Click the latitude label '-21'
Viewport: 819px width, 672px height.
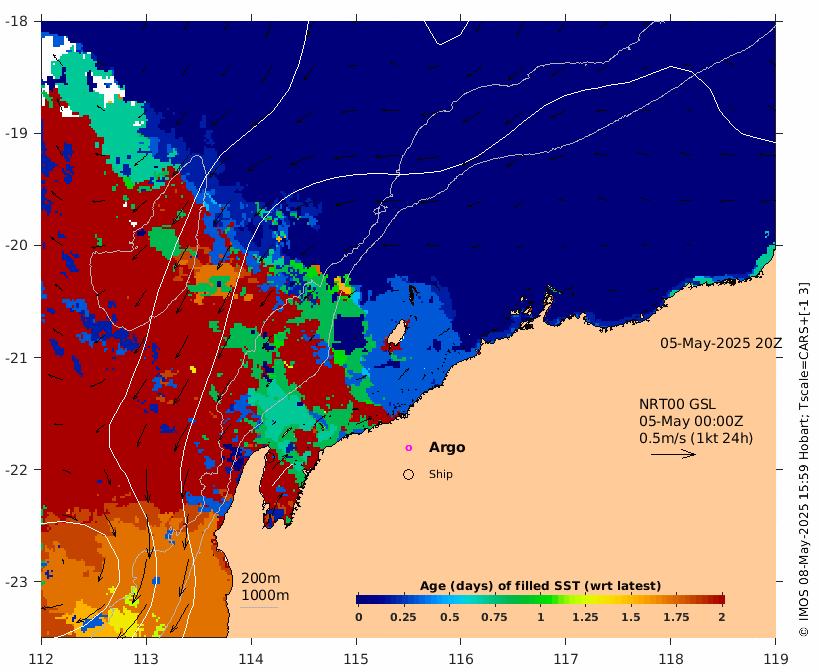(x=15, y=358)
